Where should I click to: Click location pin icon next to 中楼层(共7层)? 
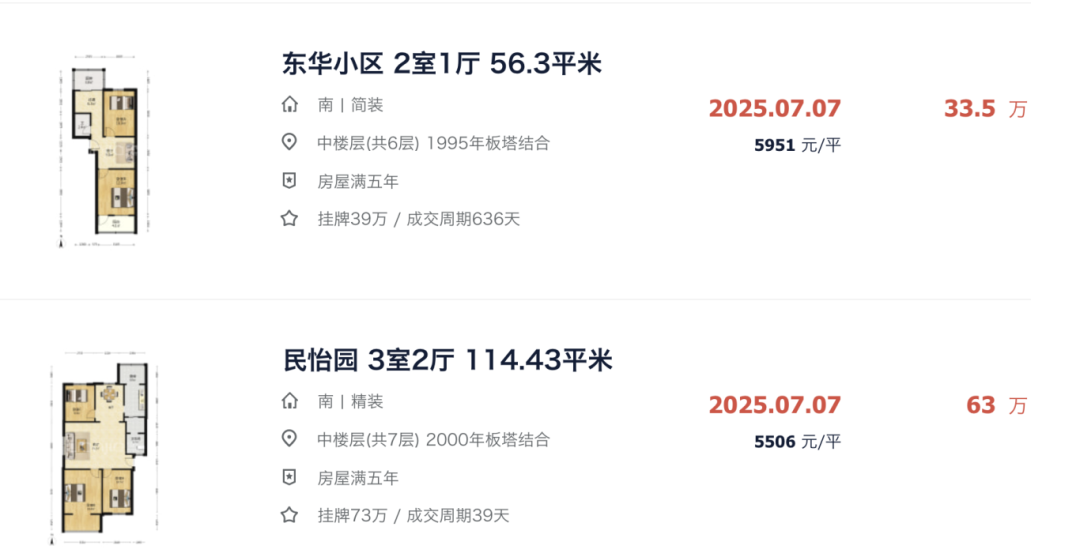click(x=290, y=439)
